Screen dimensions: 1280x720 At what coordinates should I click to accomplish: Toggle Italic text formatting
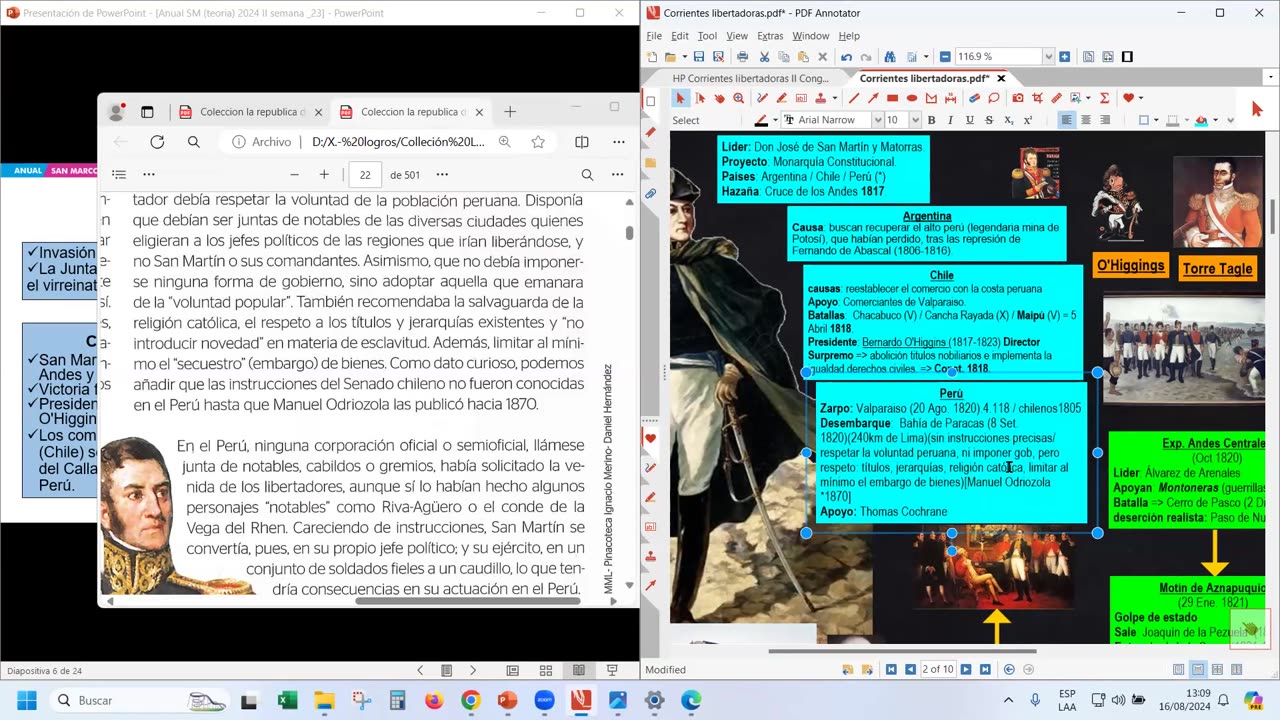pos(950,120)
